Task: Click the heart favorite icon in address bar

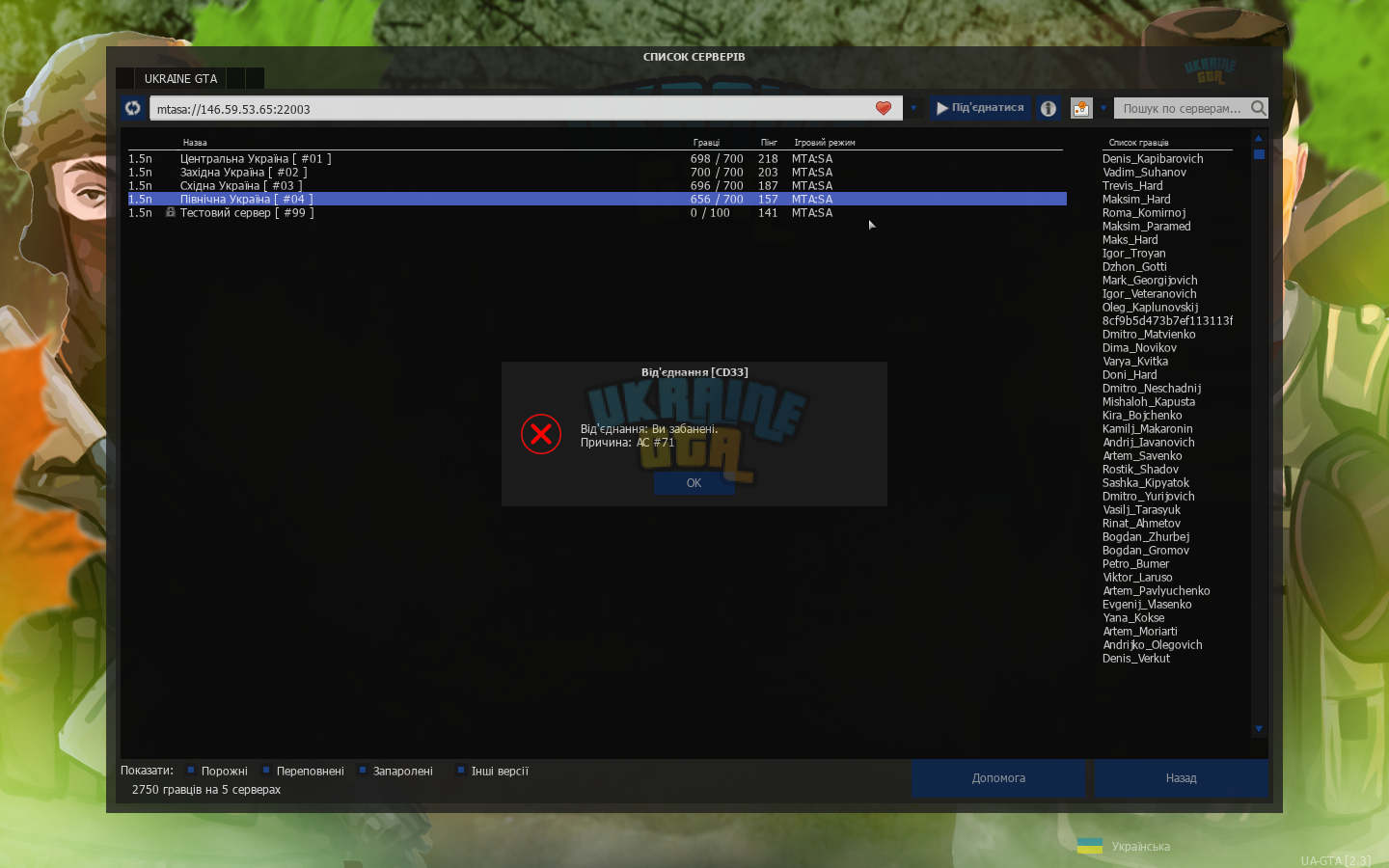Action: tap(884, 108)
